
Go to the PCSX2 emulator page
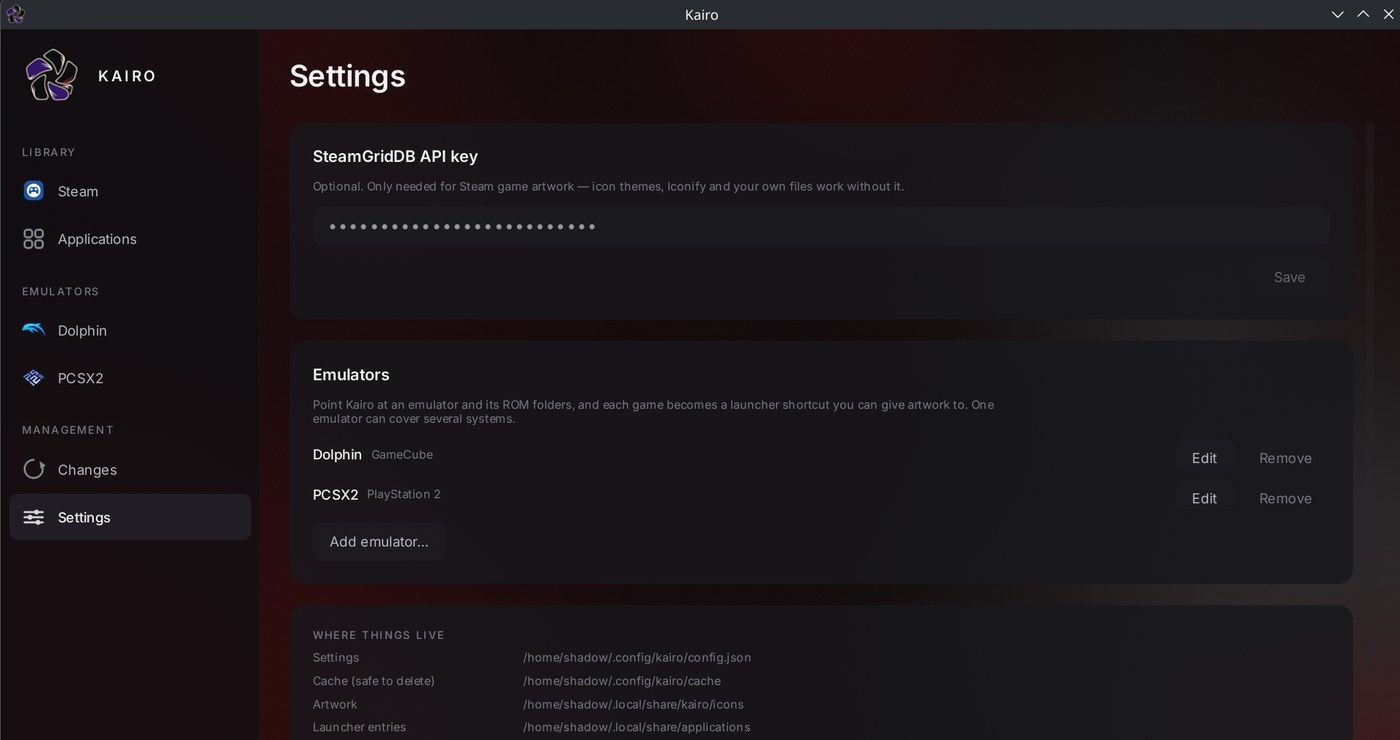coord(130,378)
